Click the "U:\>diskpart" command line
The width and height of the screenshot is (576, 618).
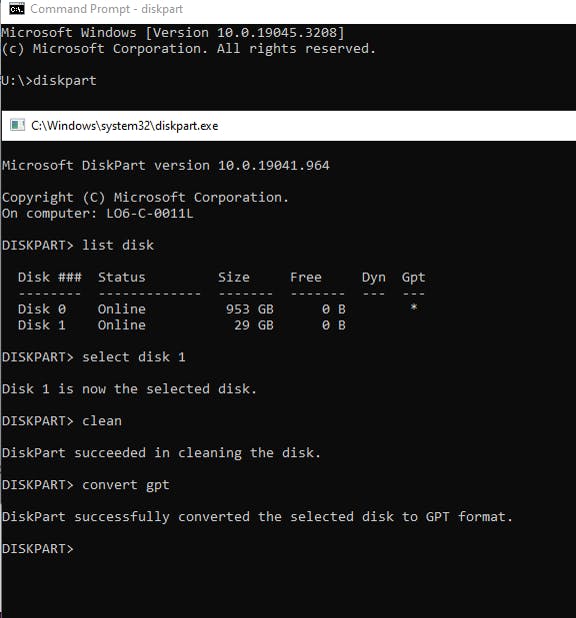coord(49,80)
